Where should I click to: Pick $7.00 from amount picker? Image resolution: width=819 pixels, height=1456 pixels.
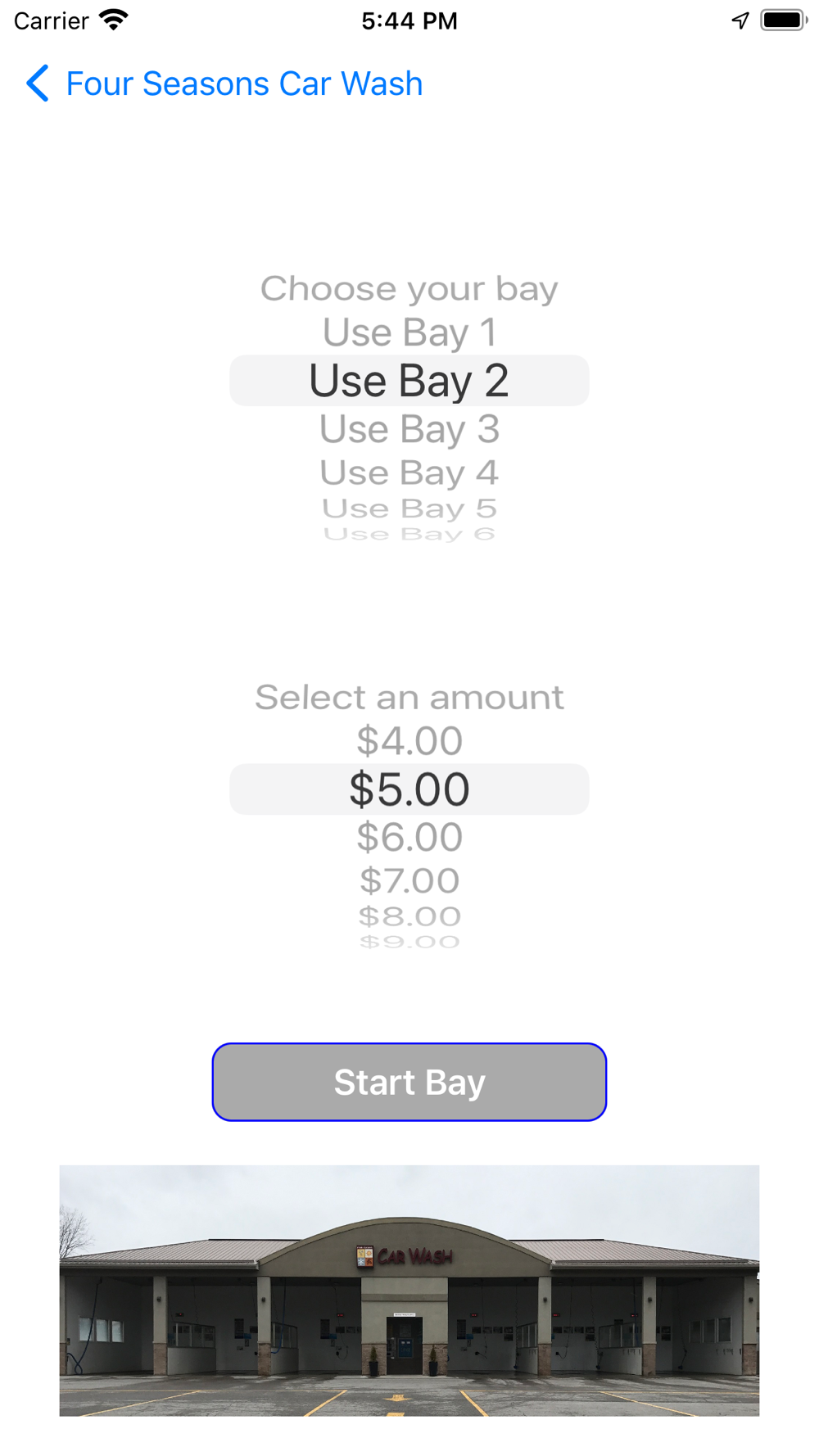(x=409, y=881)
